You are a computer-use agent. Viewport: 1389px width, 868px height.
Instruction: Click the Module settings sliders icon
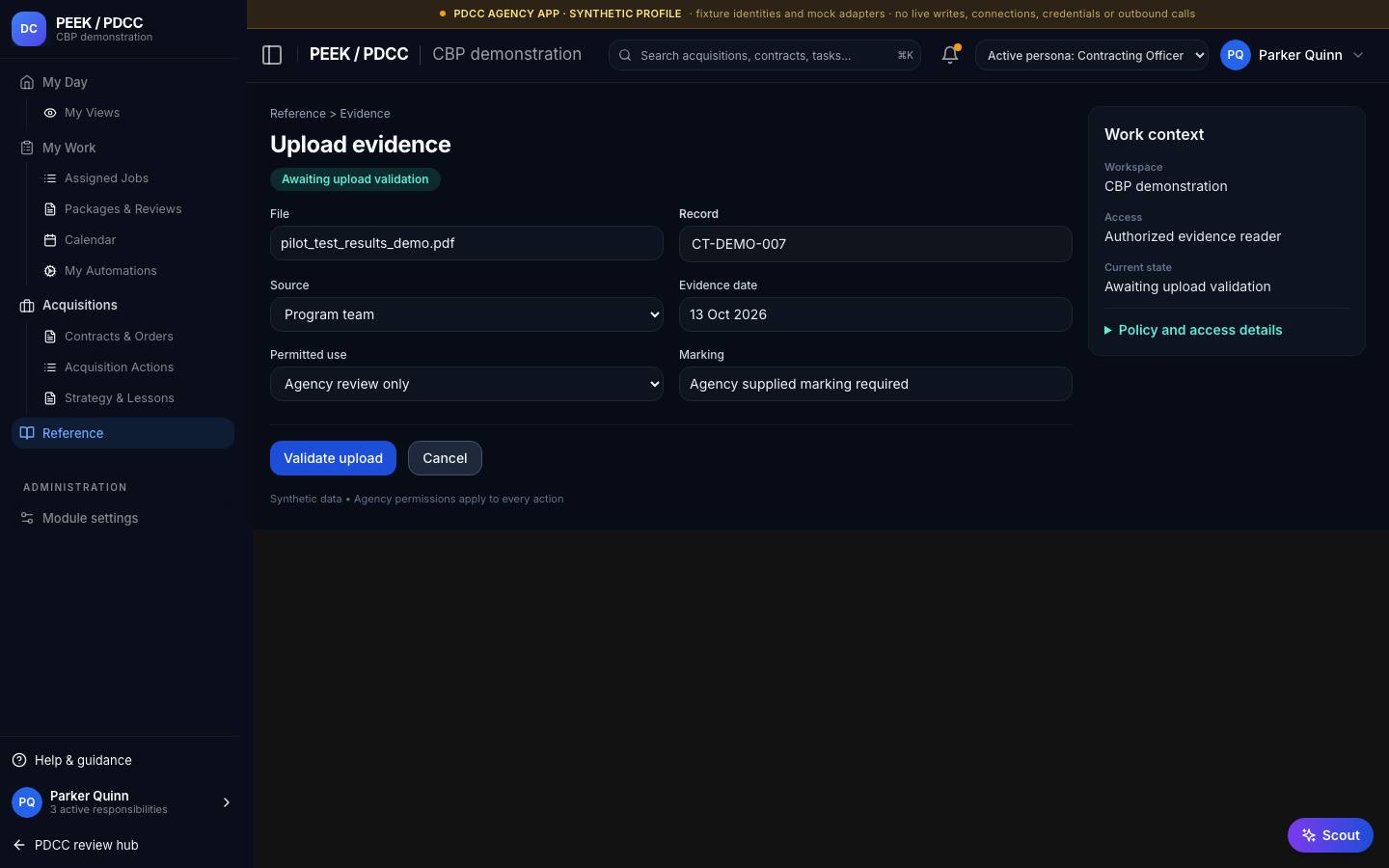(27, 518)
